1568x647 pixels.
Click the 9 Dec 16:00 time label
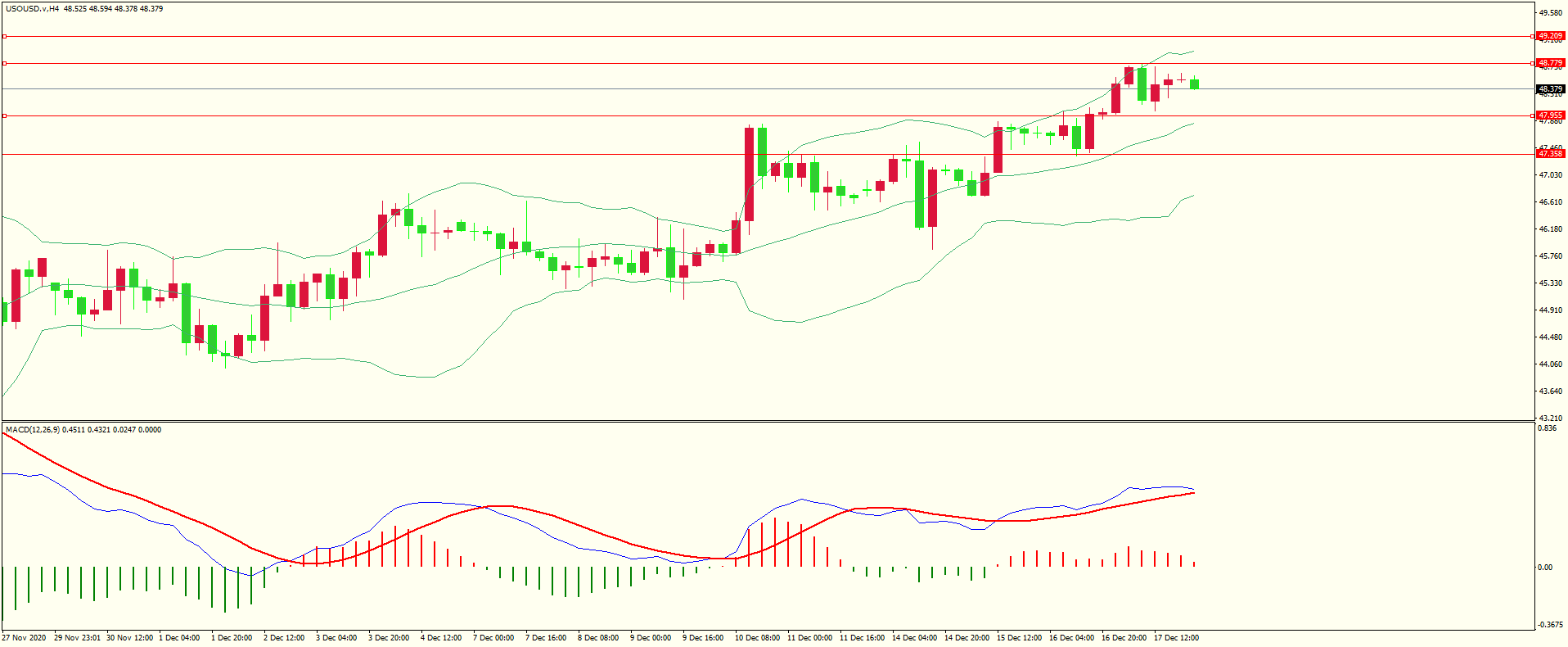point(703,638)
